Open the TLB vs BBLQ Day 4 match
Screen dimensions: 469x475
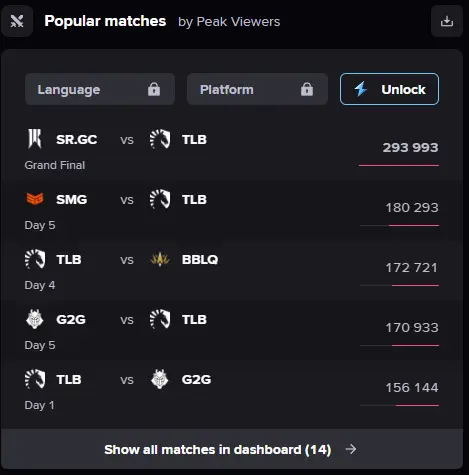tap(232, 270)
